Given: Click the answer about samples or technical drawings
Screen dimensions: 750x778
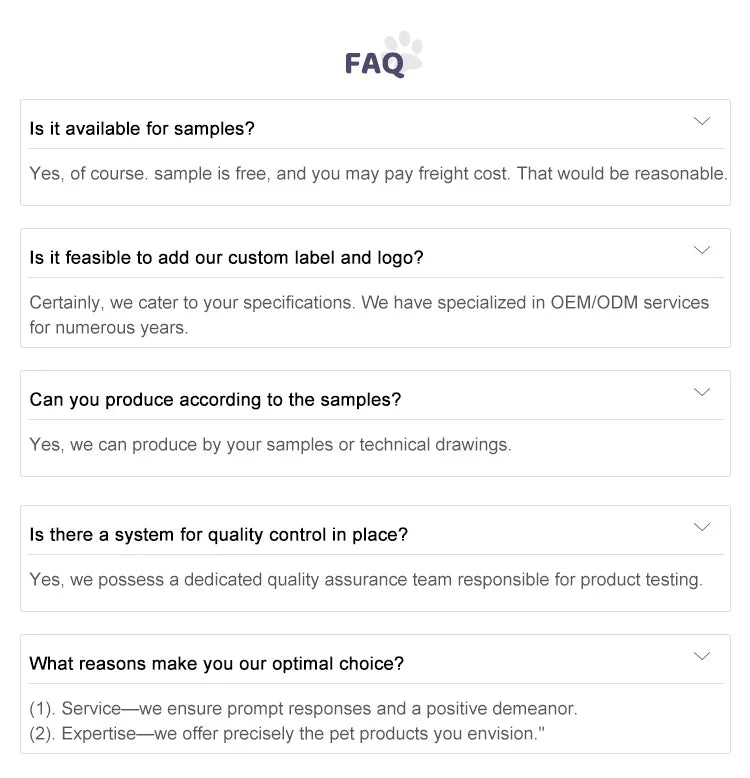Looking at the screenshot, I should (270, 445).
